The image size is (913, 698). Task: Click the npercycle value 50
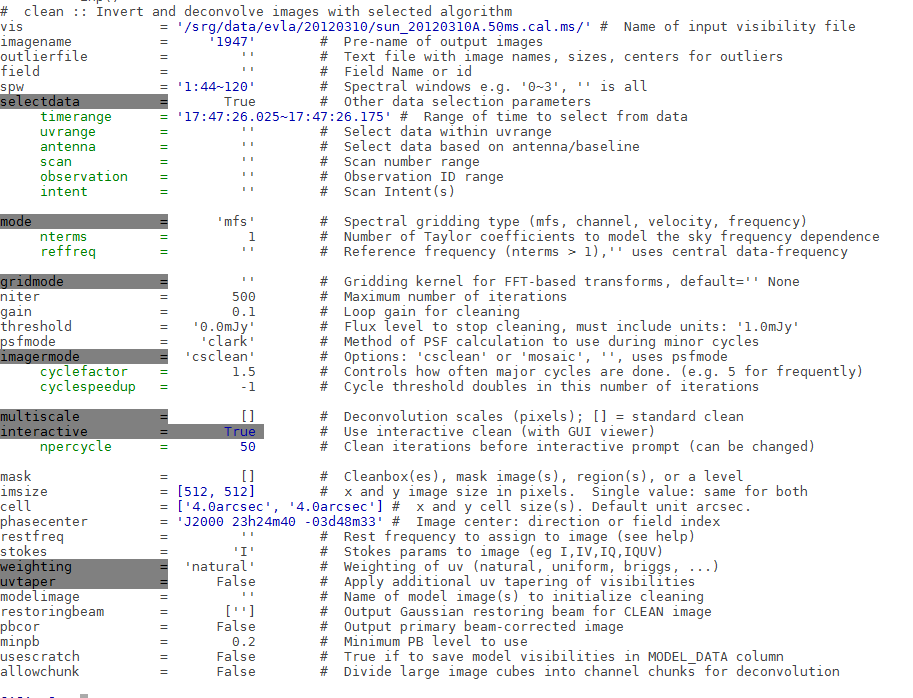(248, 447)
